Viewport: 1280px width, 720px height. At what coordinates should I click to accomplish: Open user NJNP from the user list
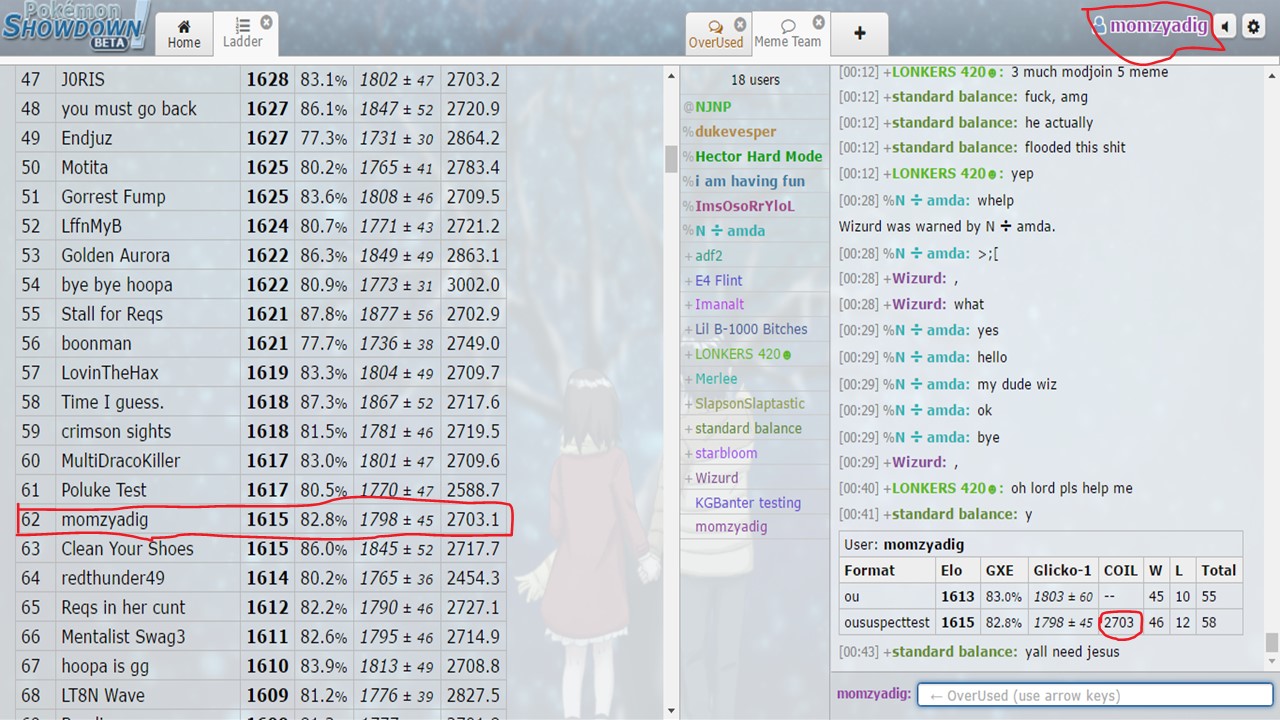click(712, 107)
